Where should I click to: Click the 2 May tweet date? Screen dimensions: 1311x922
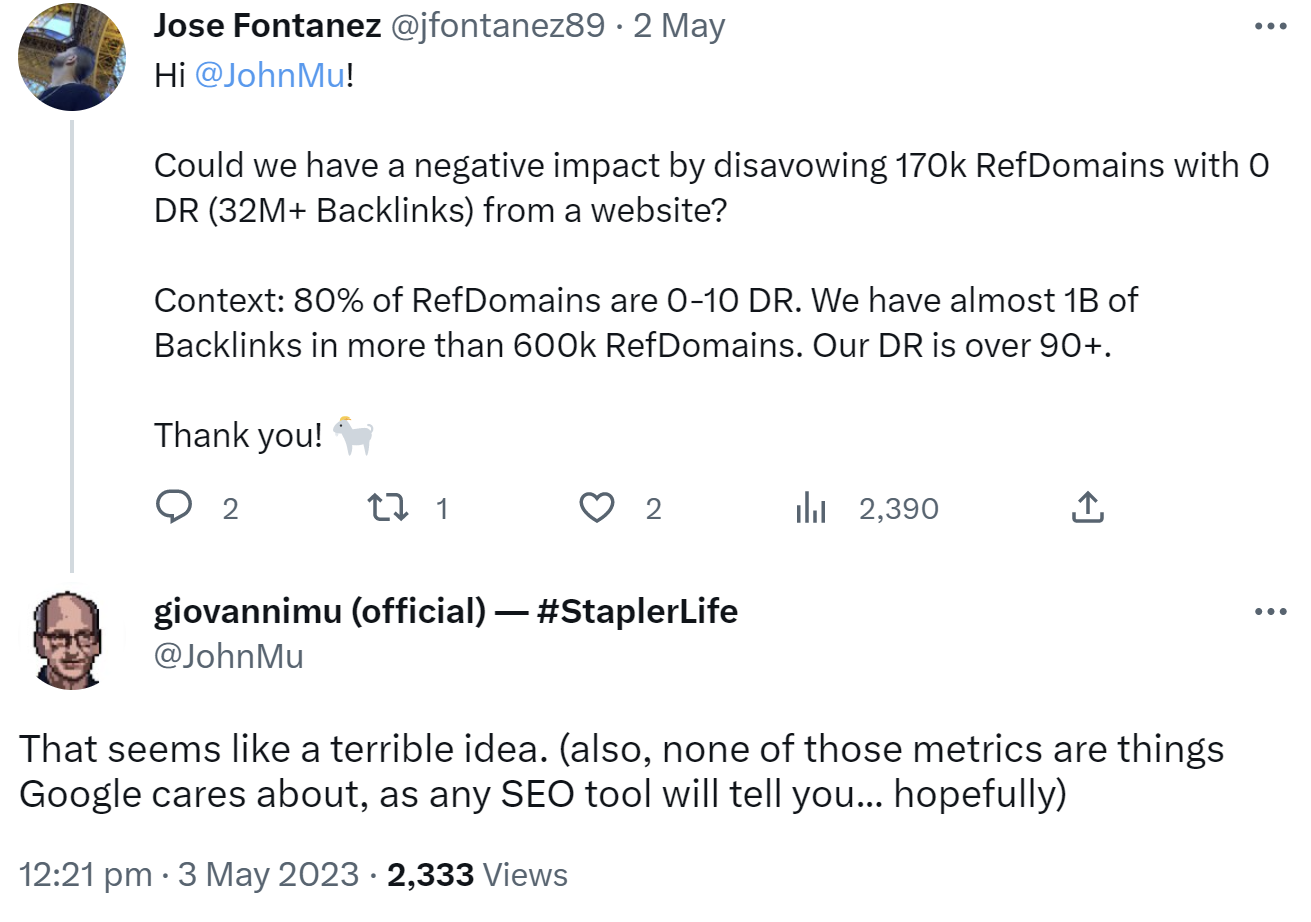[679, 26]
